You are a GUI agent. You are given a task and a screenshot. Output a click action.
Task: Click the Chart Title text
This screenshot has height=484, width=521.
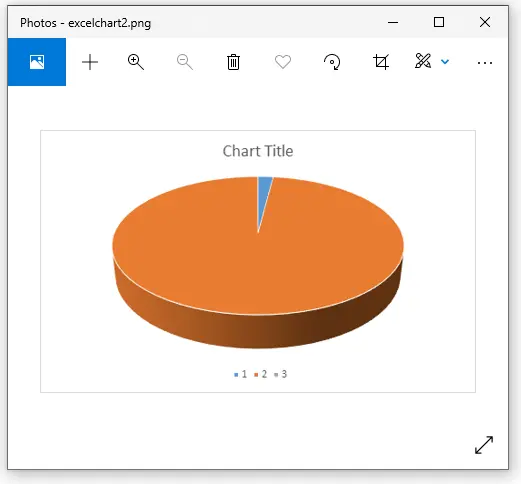pyautogui.click(x=258, y=151)
